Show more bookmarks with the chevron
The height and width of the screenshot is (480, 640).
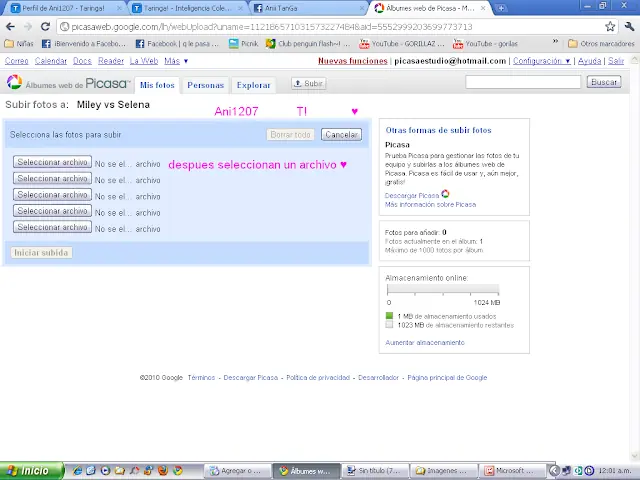point(555,42)
